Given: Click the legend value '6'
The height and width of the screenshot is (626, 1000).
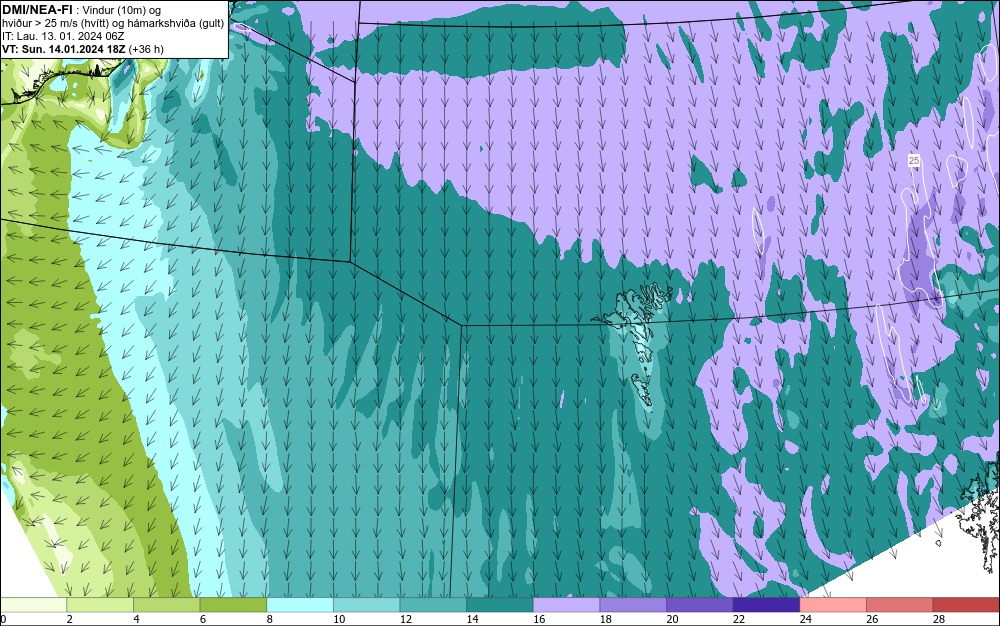Looking at the screenshot, I should pos(203,619).
